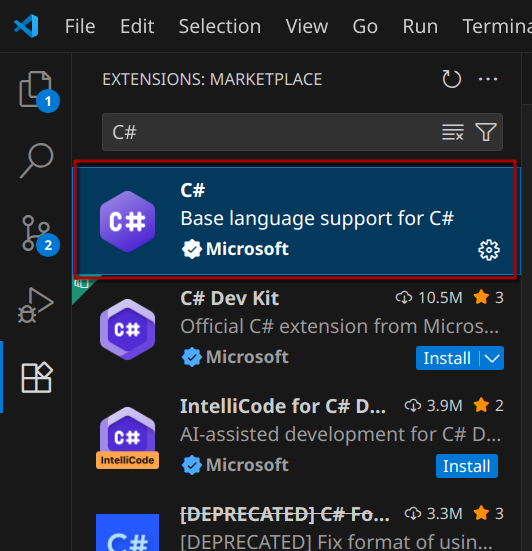Select the C# Dev Kit title

(229, 298)
